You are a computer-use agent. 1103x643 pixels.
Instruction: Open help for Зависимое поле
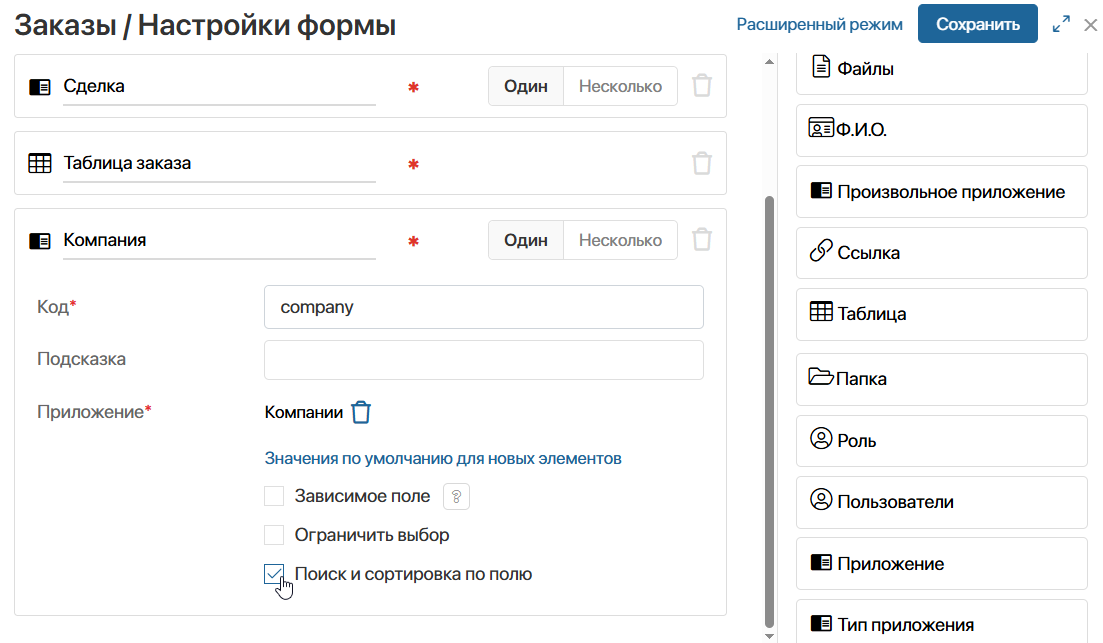pos(457,497)
